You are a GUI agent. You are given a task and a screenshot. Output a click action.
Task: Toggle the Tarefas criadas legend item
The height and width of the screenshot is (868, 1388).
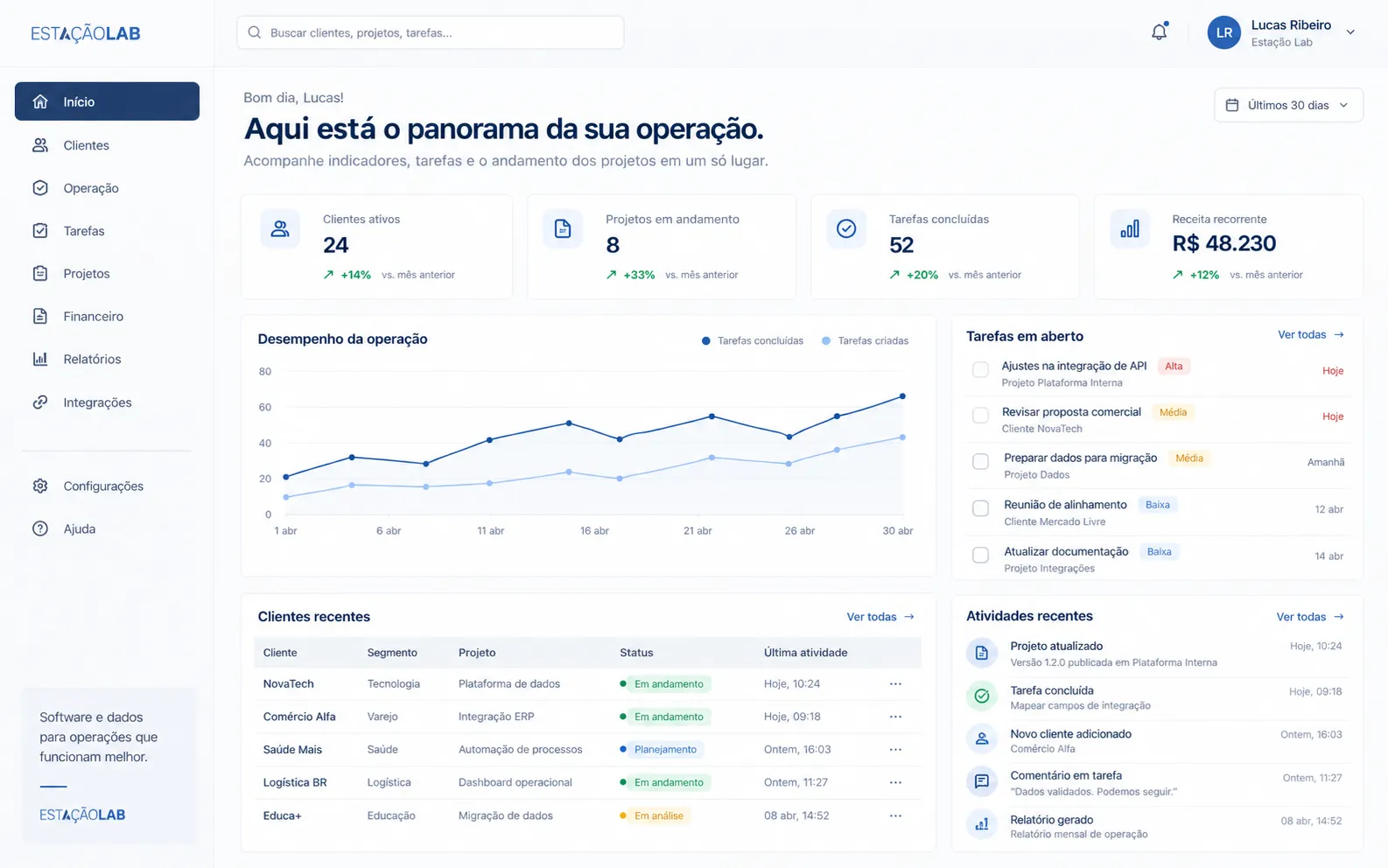tap(865, 341)
